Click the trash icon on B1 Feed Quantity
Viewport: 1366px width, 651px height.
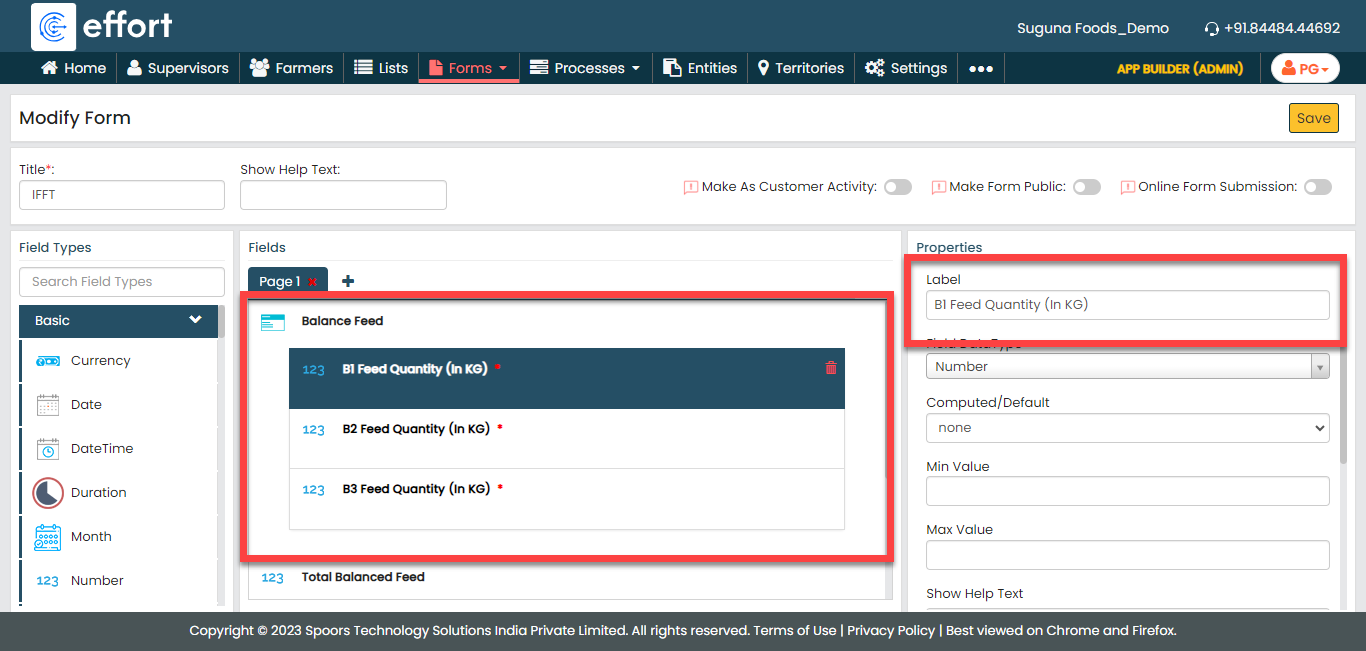(x=830, y=368)
